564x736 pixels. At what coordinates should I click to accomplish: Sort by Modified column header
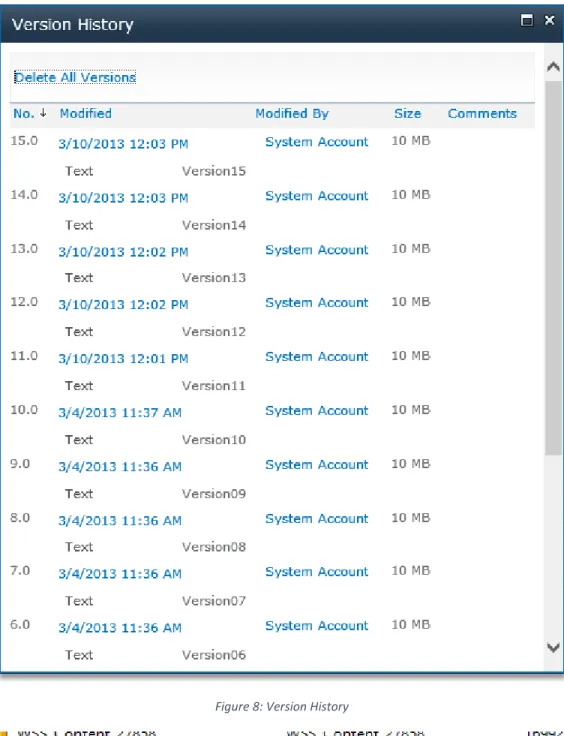(85, 114)
